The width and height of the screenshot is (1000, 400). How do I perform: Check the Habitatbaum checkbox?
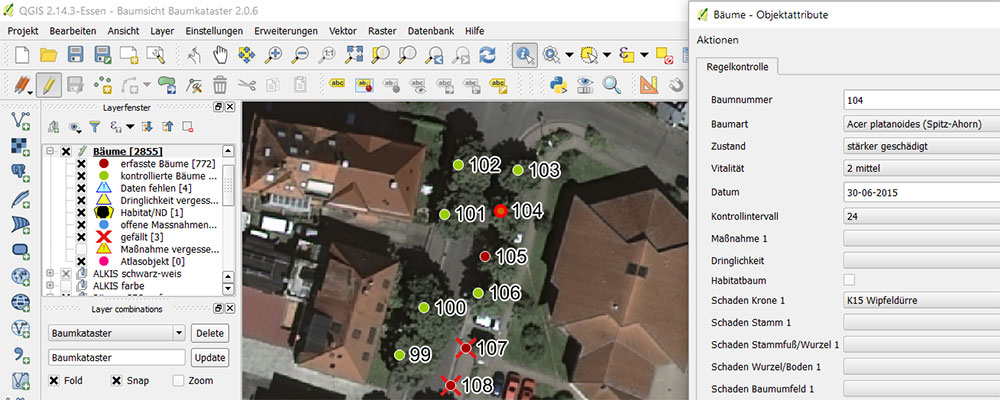[849, 279]
